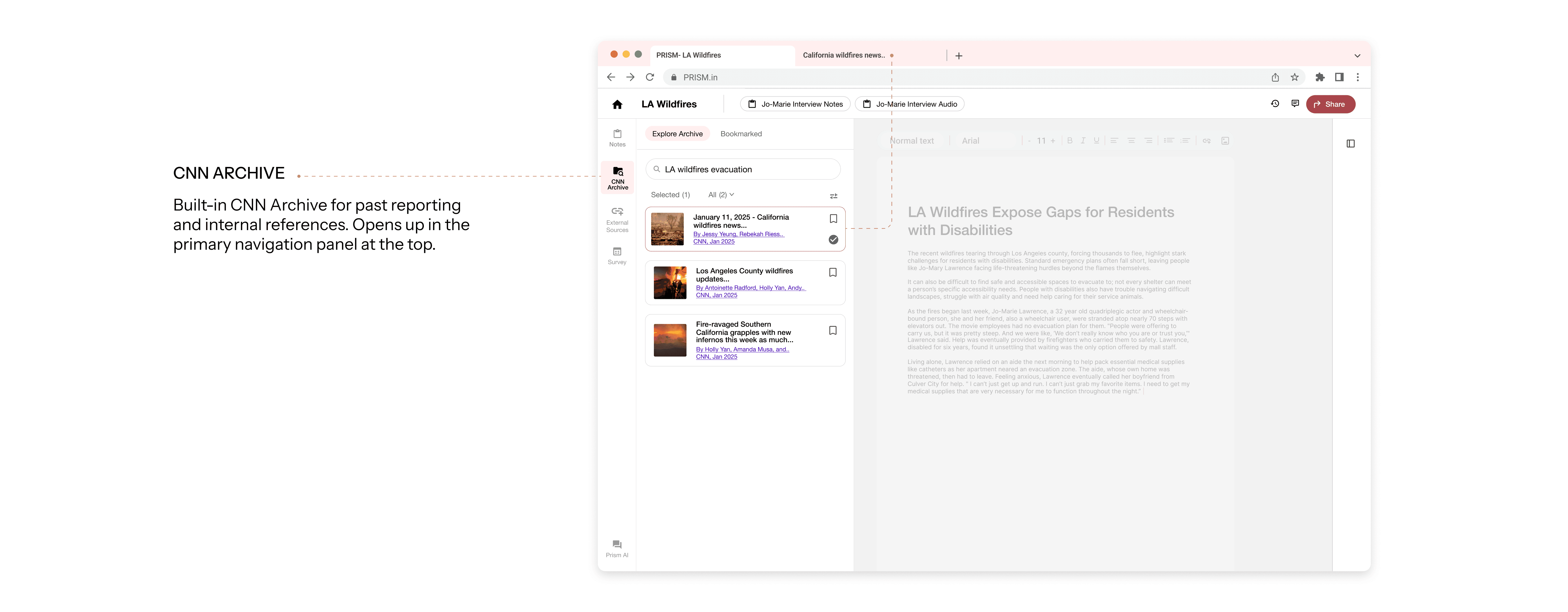The width and height of the screenshot is (1568, 612).
Task: Open the comments icon near Share
Action: 1295,104
